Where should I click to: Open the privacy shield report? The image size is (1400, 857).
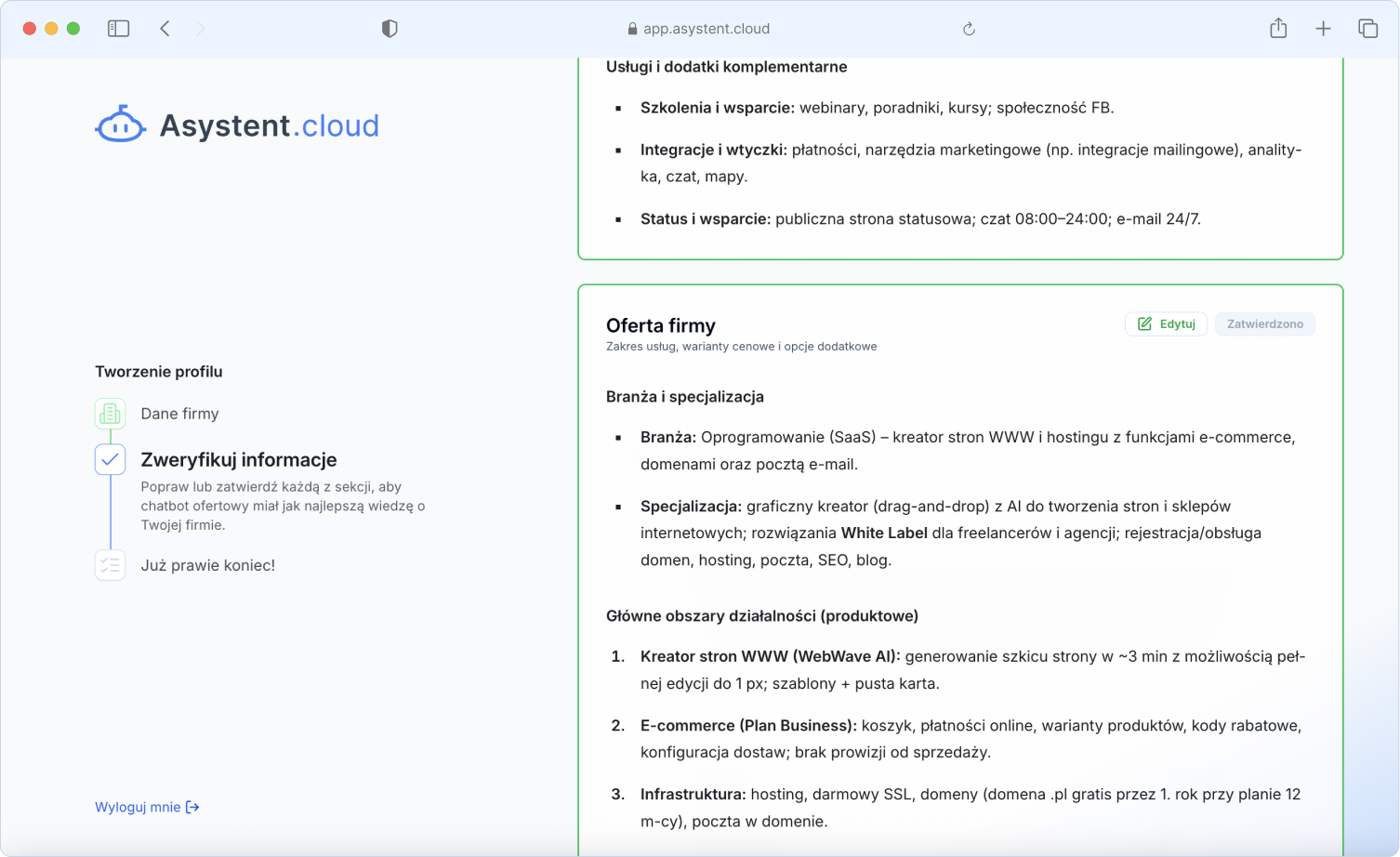(x=390, y=29)
